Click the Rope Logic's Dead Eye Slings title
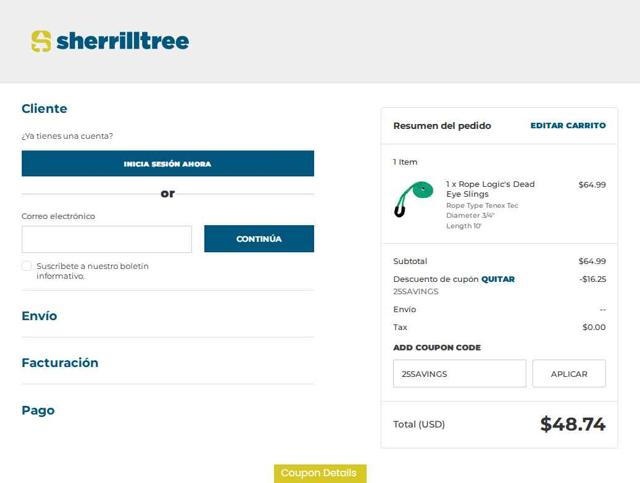640x483 pixels. (x=490, y=189)
